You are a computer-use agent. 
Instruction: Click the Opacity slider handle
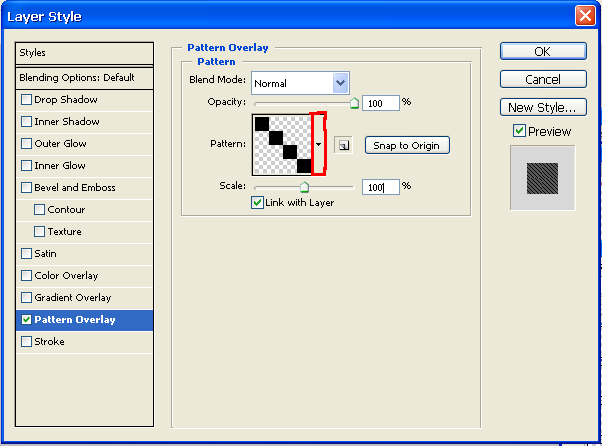click(354, 103)
